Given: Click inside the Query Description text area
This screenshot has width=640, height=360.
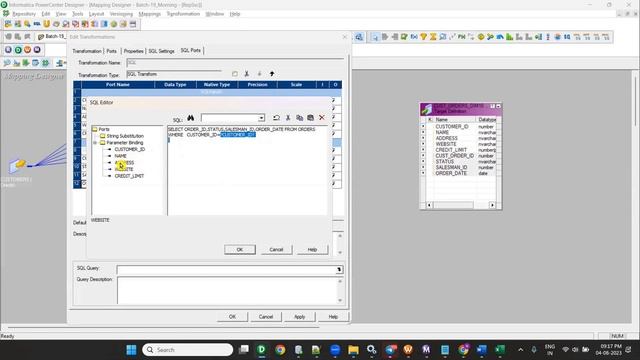Looking at the screenshot, I should point(227,290).
